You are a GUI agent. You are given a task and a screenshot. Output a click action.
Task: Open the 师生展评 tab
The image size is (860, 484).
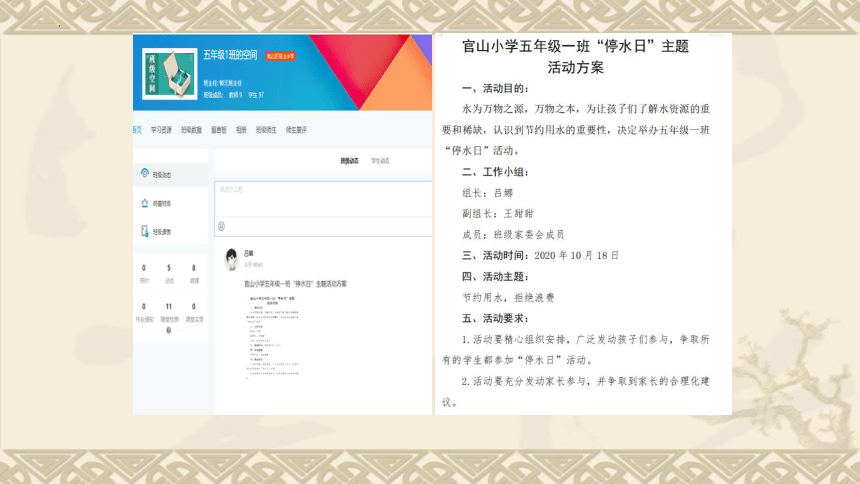(296, 130)
